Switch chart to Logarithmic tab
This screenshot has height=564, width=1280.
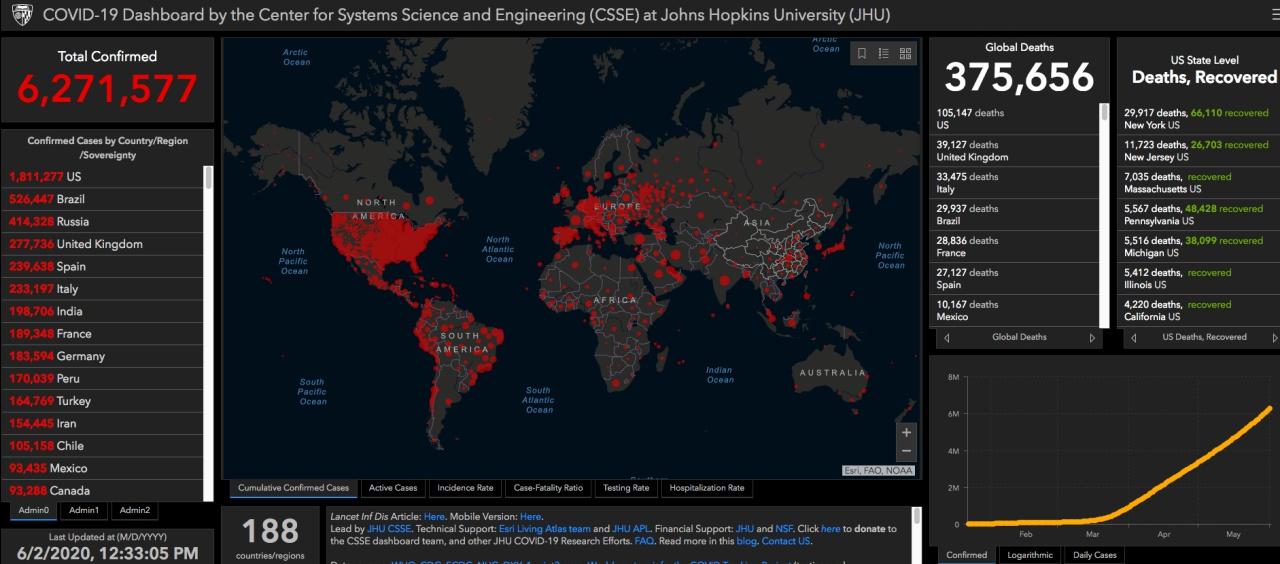1029,555
